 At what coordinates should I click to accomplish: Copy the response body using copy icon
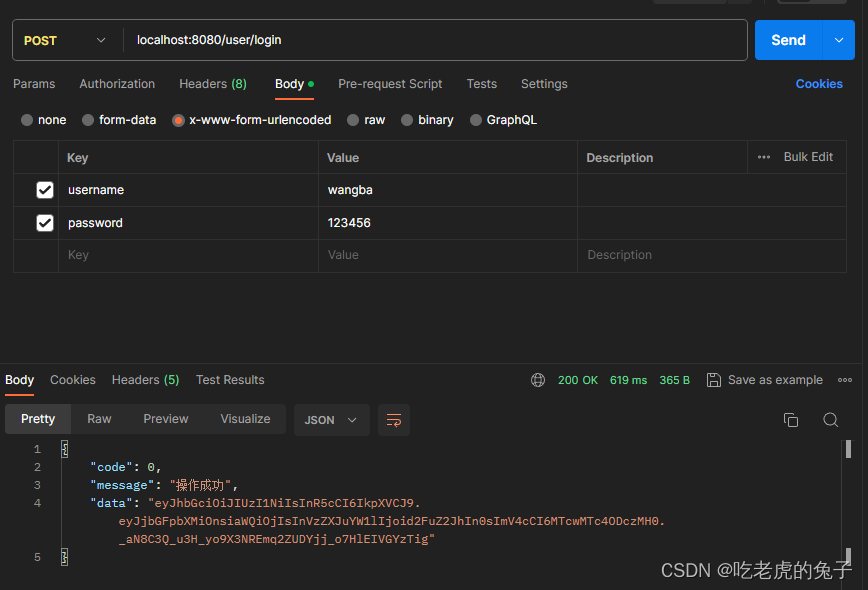point(791,420)
